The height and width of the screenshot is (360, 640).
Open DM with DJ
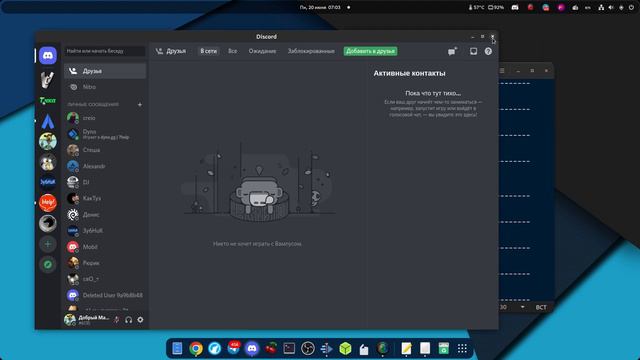pyautogui.click(x=105, y=182)
